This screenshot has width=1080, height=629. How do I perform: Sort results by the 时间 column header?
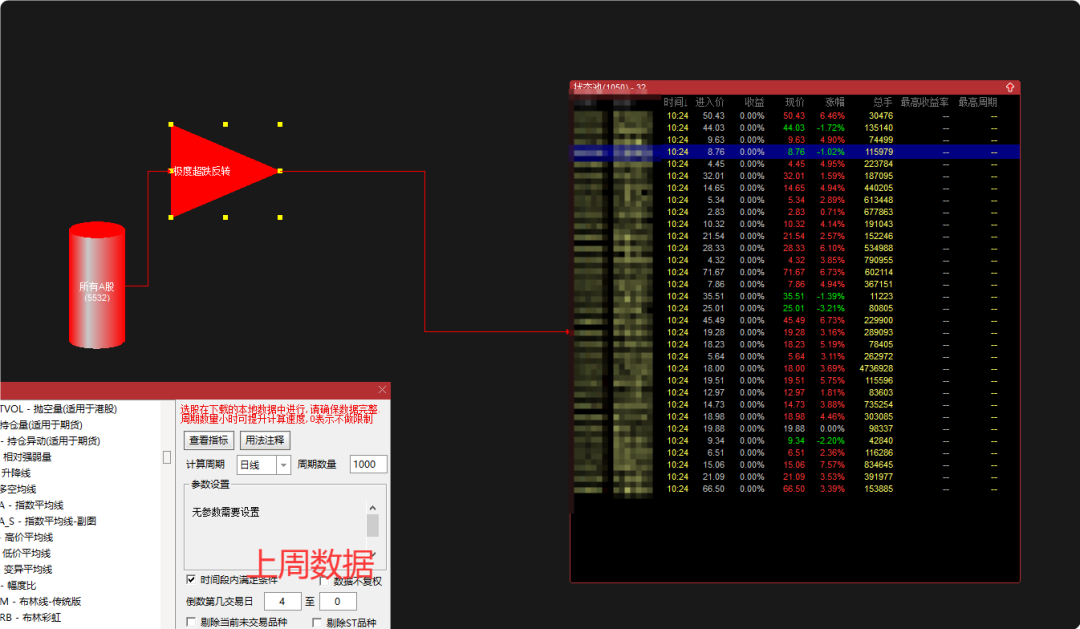tap(675, 102)
